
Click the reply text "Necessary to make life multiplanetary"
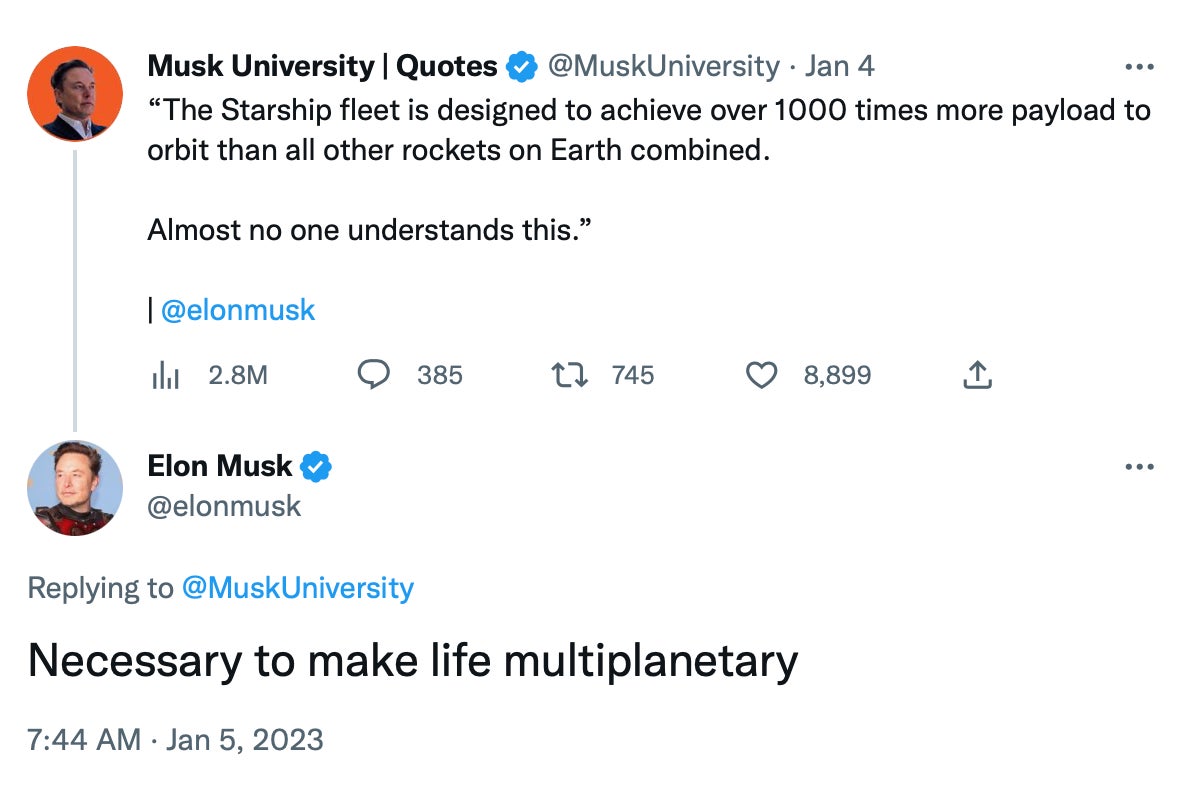412,661
